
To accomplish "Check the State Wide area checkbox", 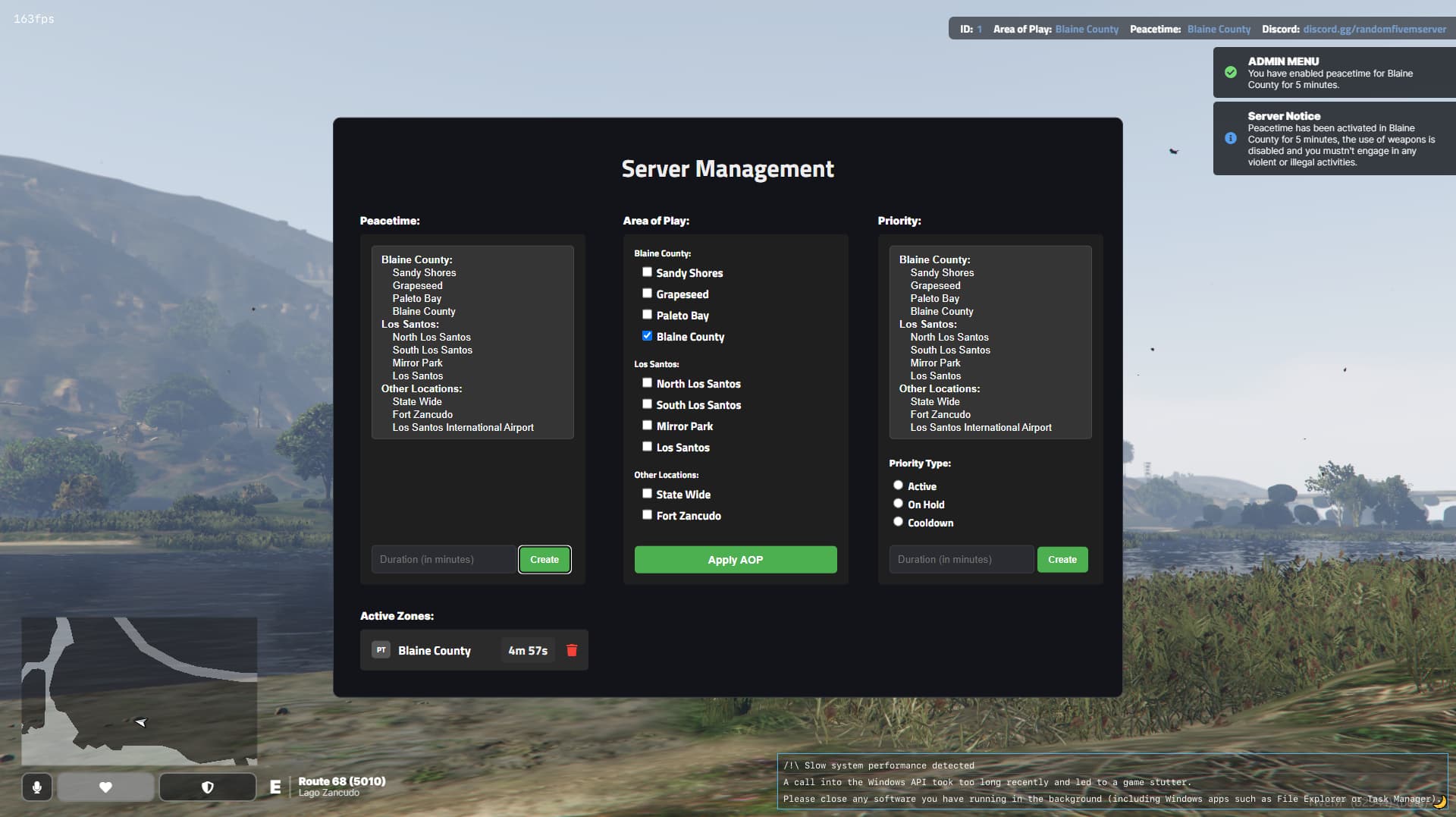I will (x=647, y=494).
